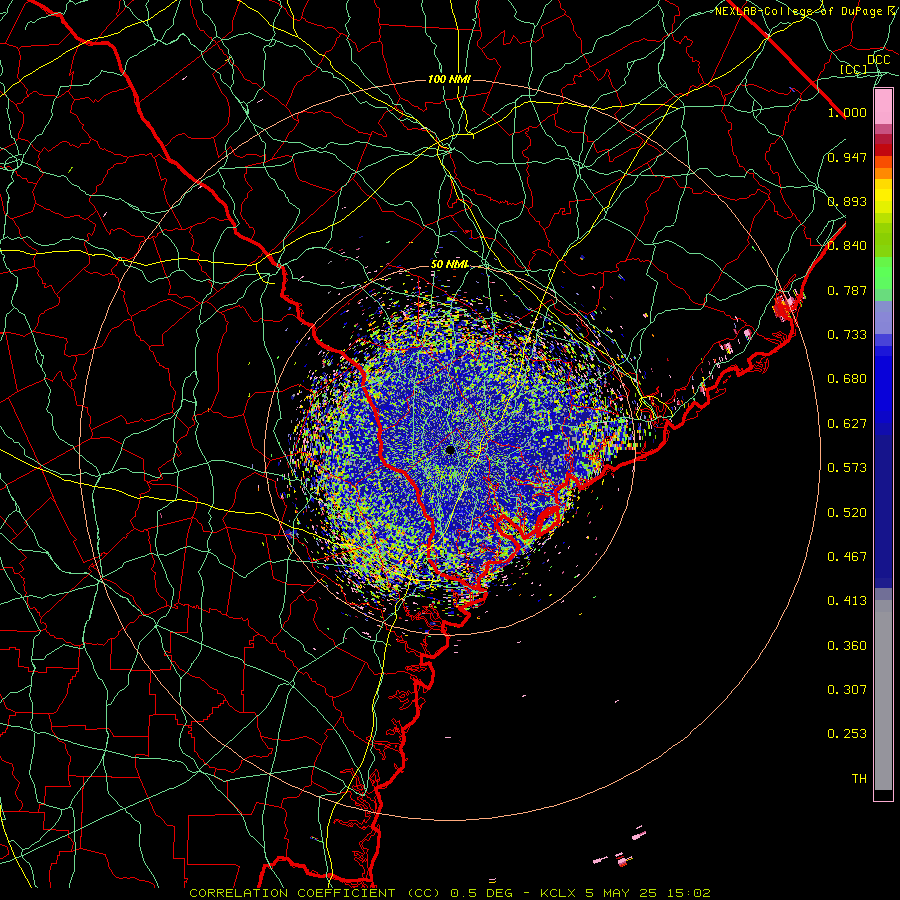
Task: Click the 50 NMI range ring label
Action: coord(450,265)
